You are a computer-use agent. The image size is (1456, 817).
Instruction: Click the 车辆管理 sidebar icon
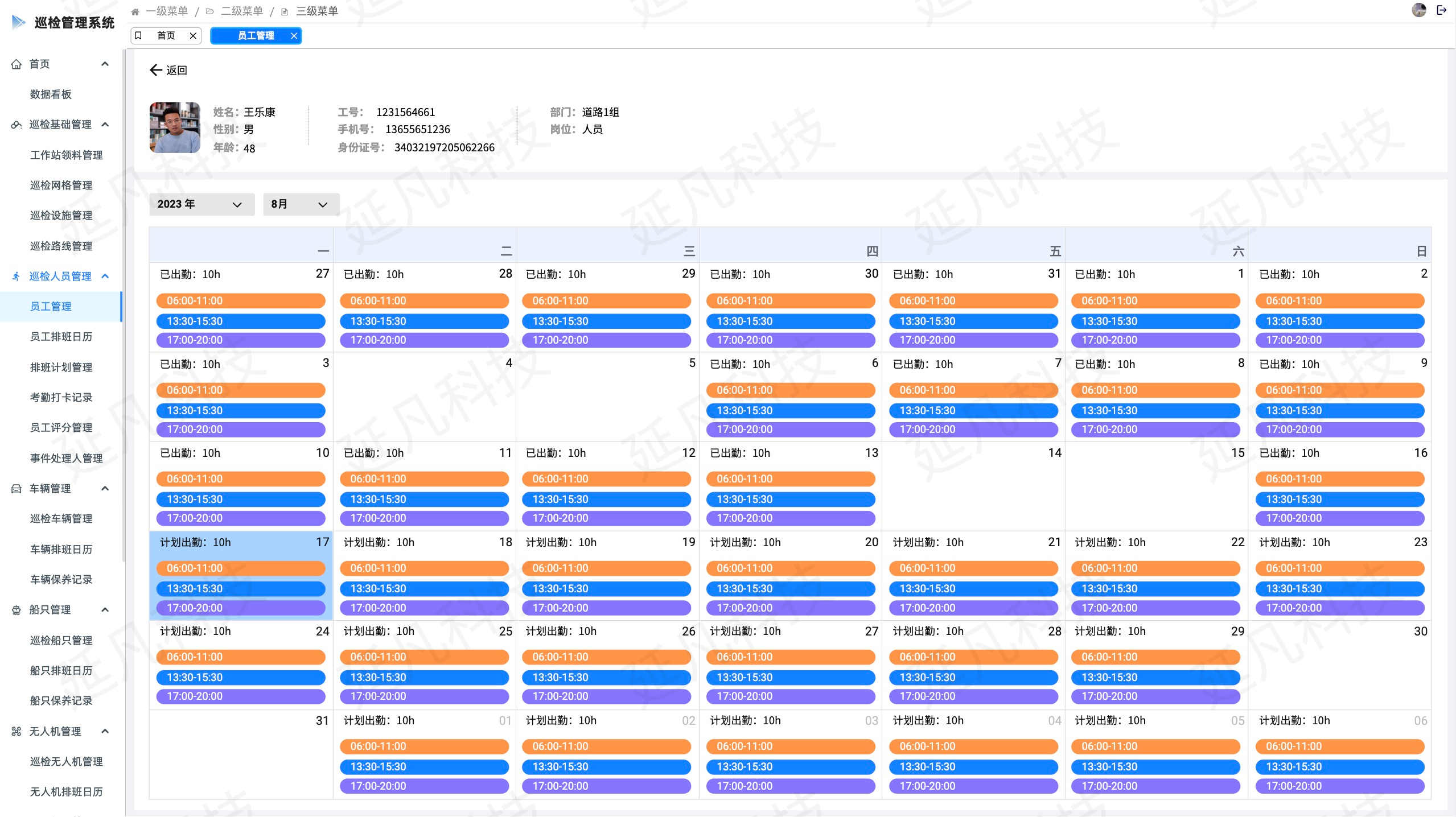click(17, 489)
